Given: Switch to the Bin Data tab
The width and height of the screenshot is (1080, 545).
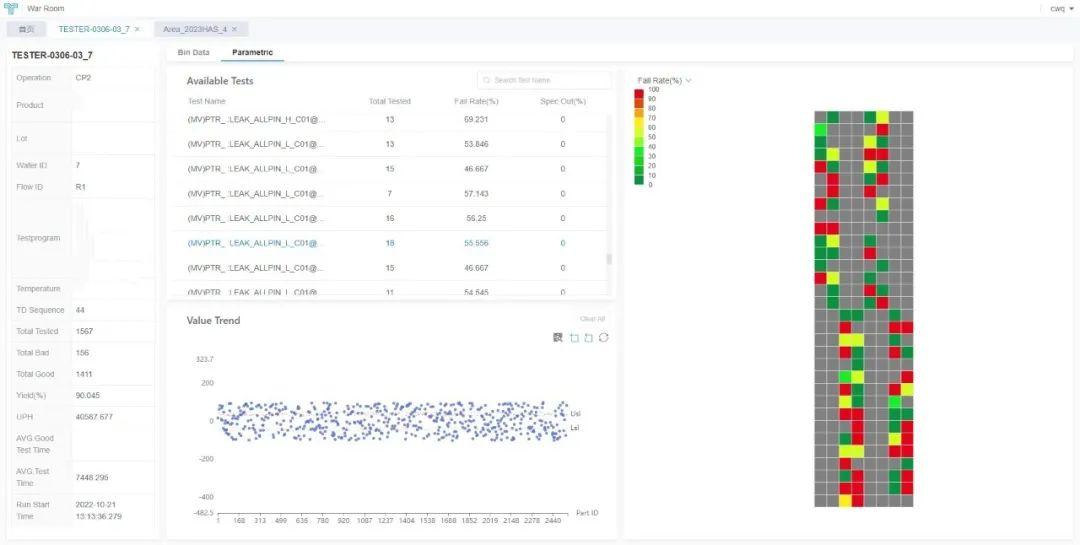Looking at the screenshot, I should 194,52.
